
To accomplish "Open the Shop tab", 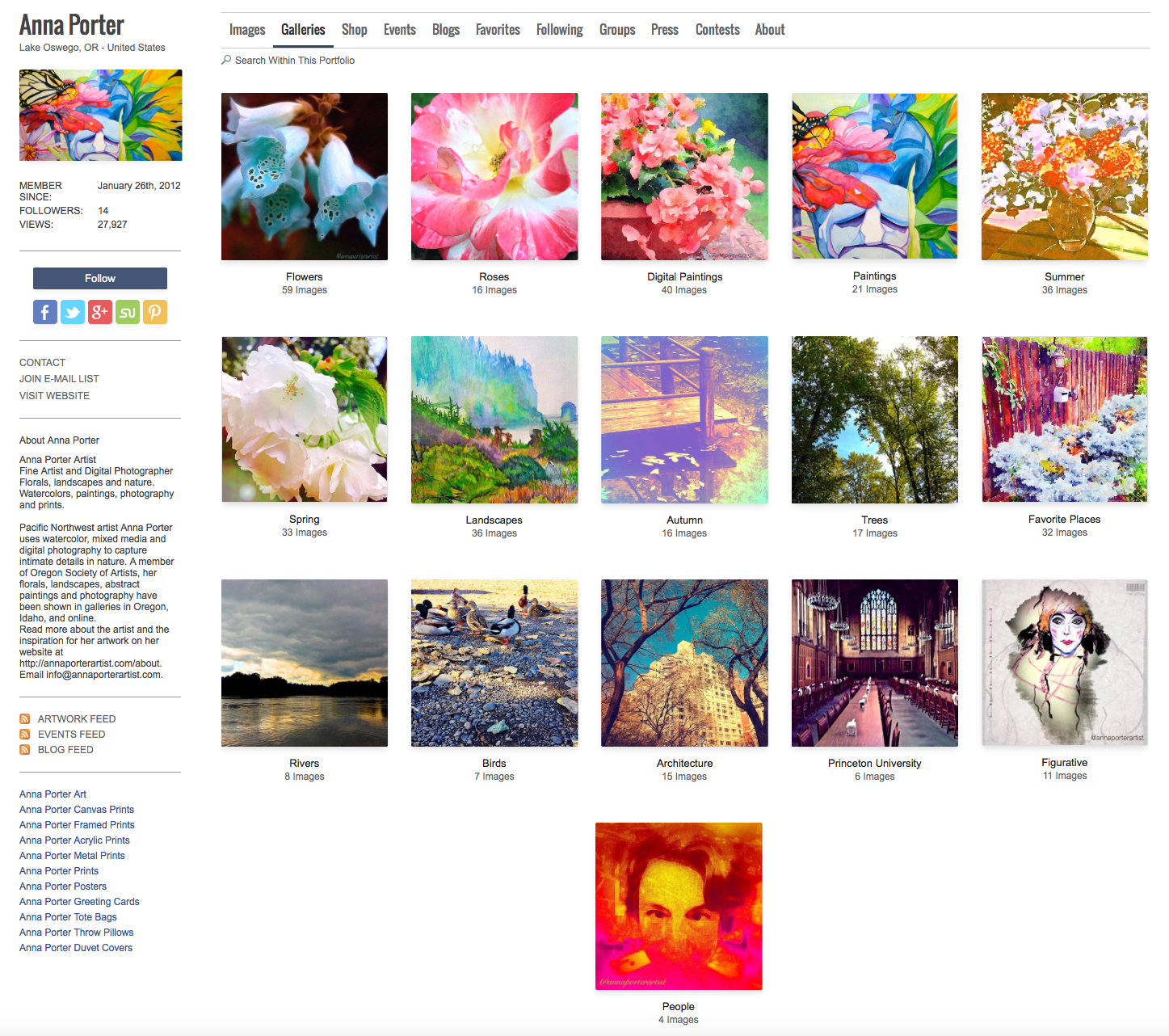I will 354,30.
